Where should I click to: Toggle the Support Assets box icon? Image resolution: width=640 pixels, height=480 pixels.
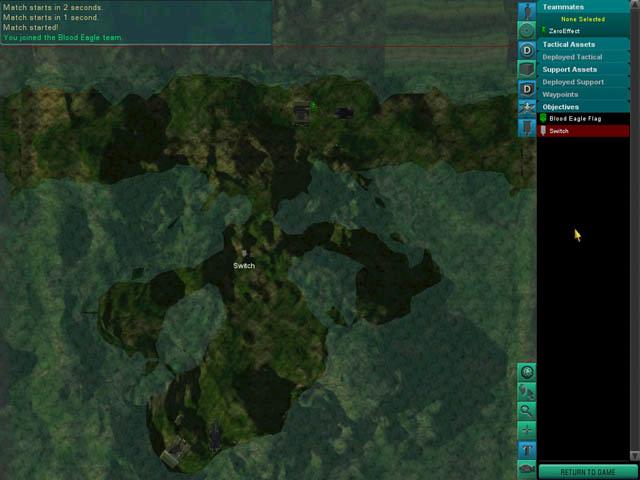click(x=527, y=69)
